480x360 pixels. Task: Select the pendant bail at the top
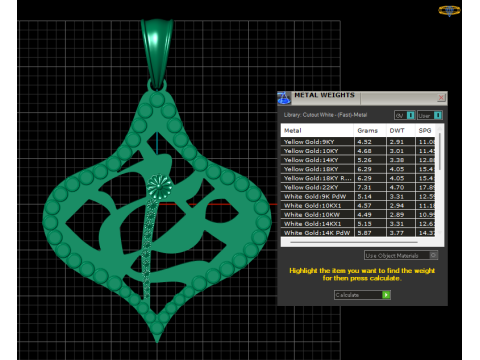click(157, 53)
